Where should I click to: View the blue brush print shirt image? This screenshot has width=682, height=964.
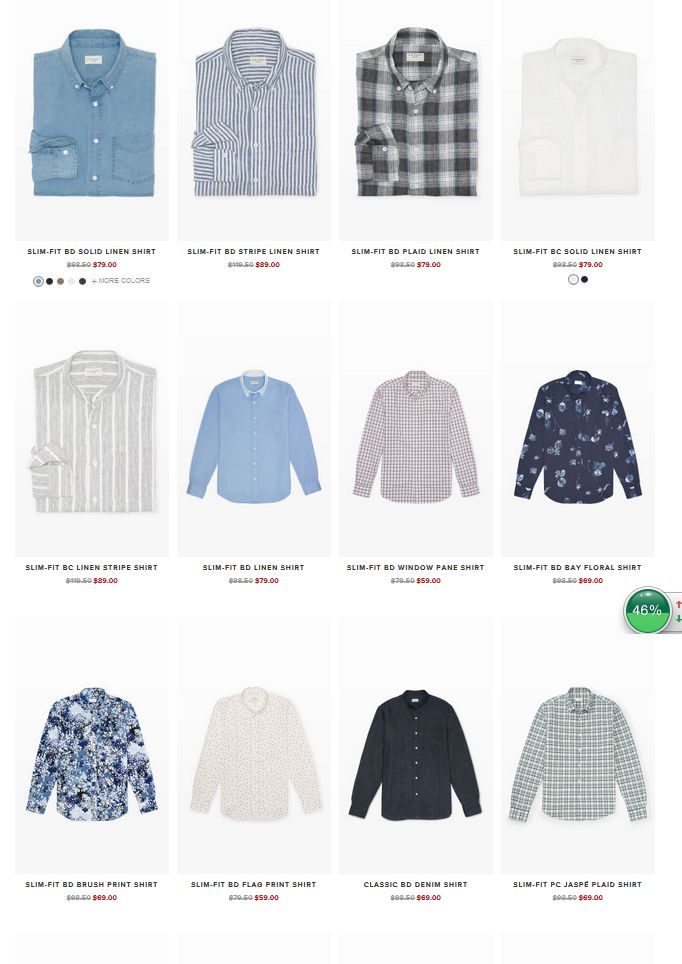coord(92,745)
